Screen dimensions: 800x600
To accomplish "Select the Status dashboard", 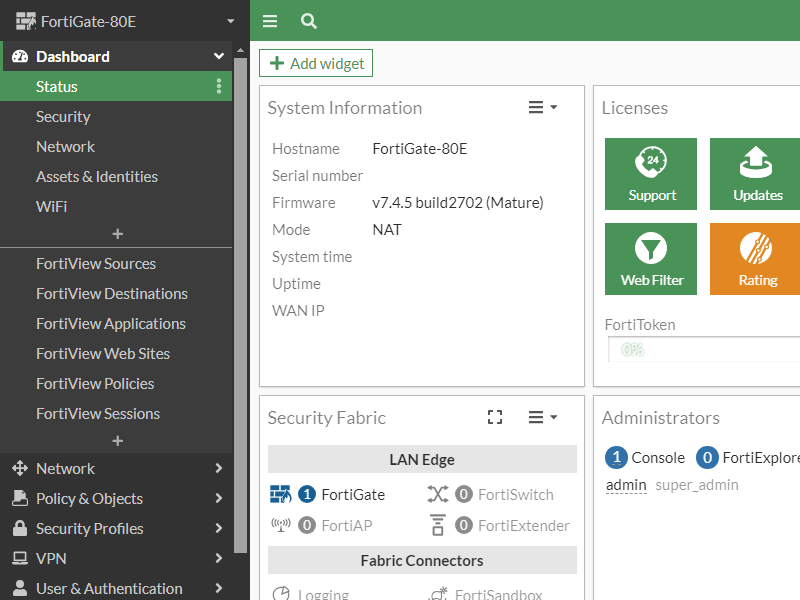I will tap(116, 86).
